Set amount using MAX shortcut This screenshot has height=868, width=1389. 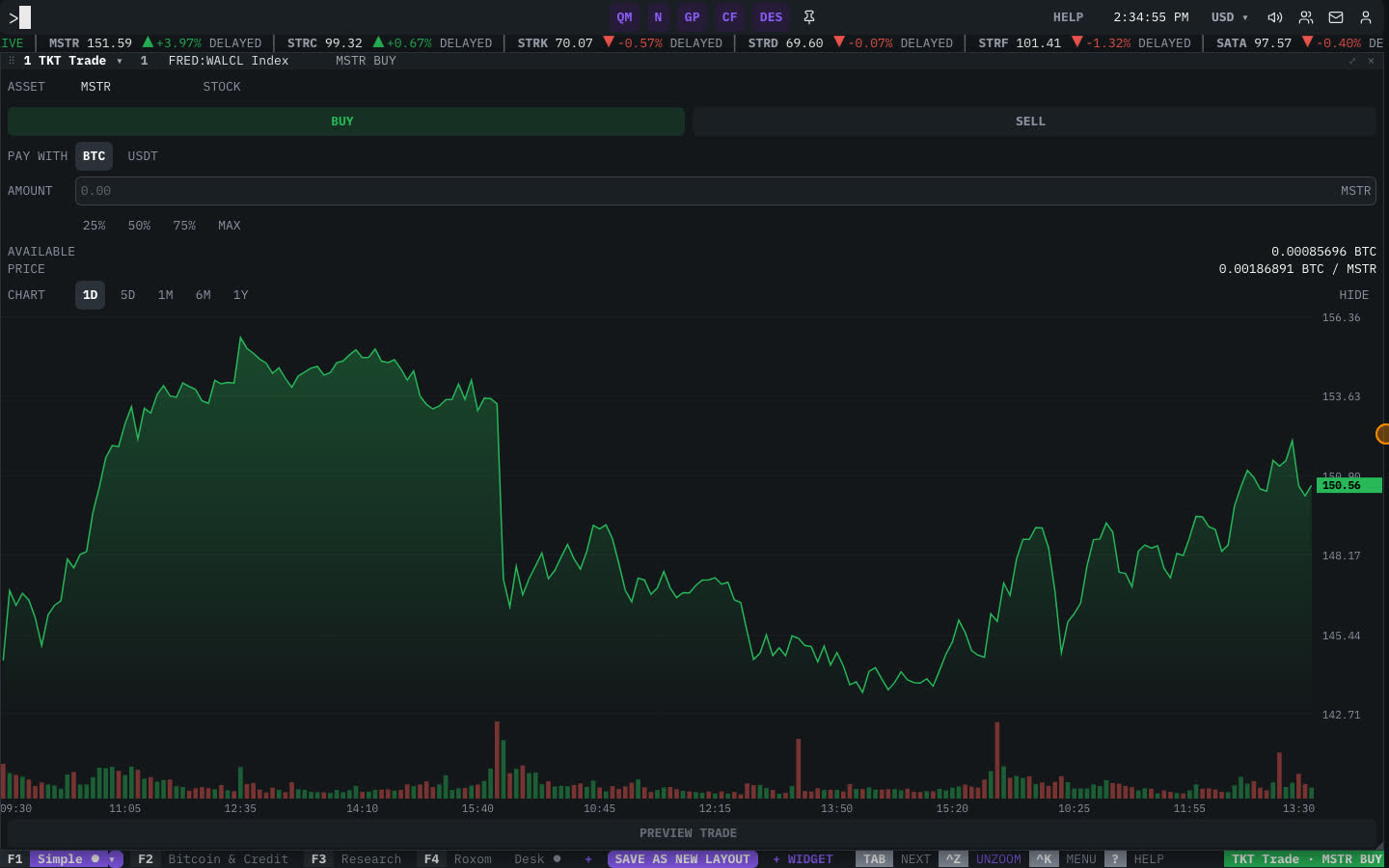tap(229, 226)
